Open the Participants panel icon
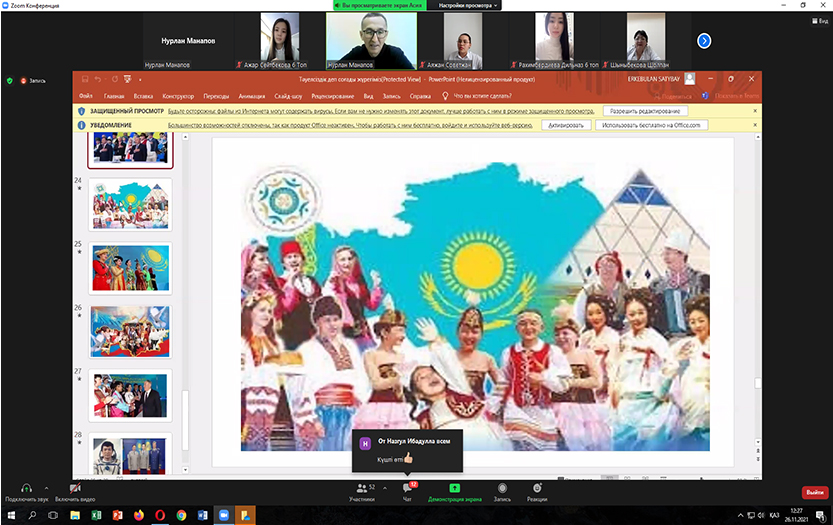833x525 pixels. [361, 487]
